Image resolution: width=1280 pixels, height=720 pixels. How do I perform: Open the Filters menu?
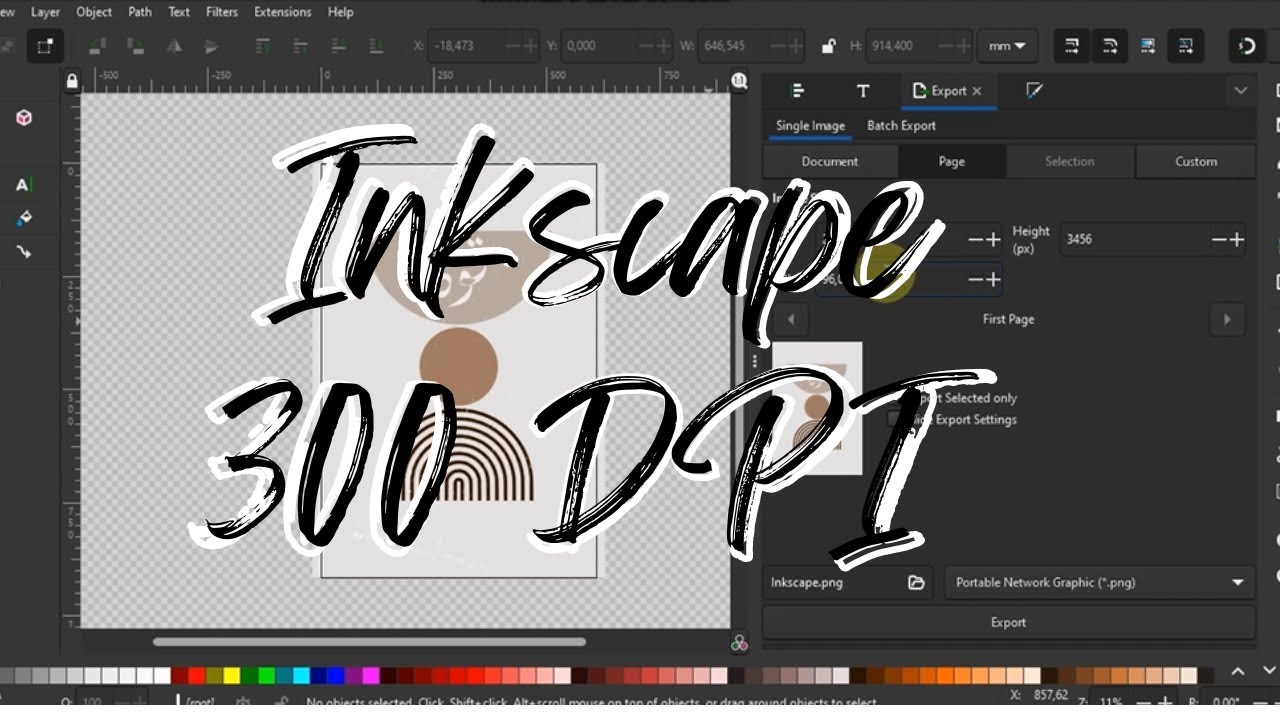(x=222, y=12)
